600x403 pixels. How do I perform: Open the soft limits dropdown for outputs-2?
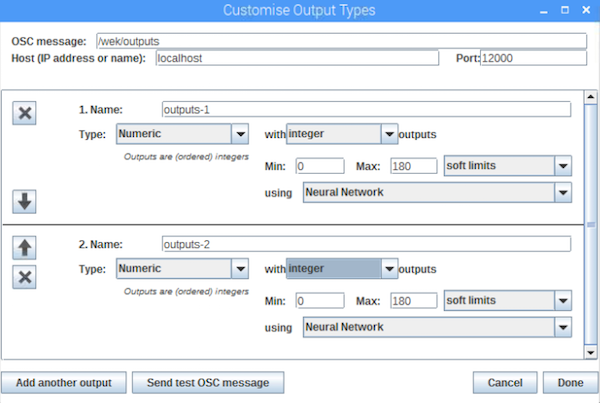pyautogui.click(x=508, y=300)
